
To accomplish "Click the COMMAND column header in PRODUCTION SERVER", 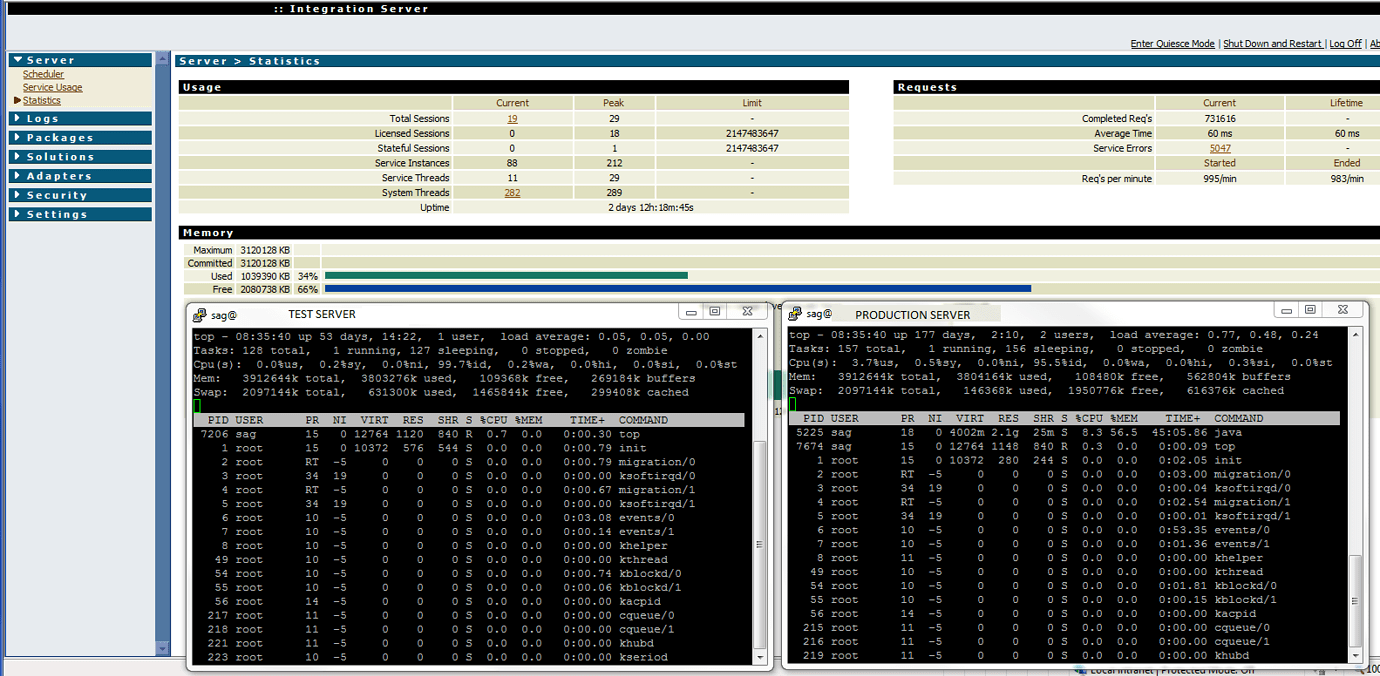I will click(x=1239, y=419).
